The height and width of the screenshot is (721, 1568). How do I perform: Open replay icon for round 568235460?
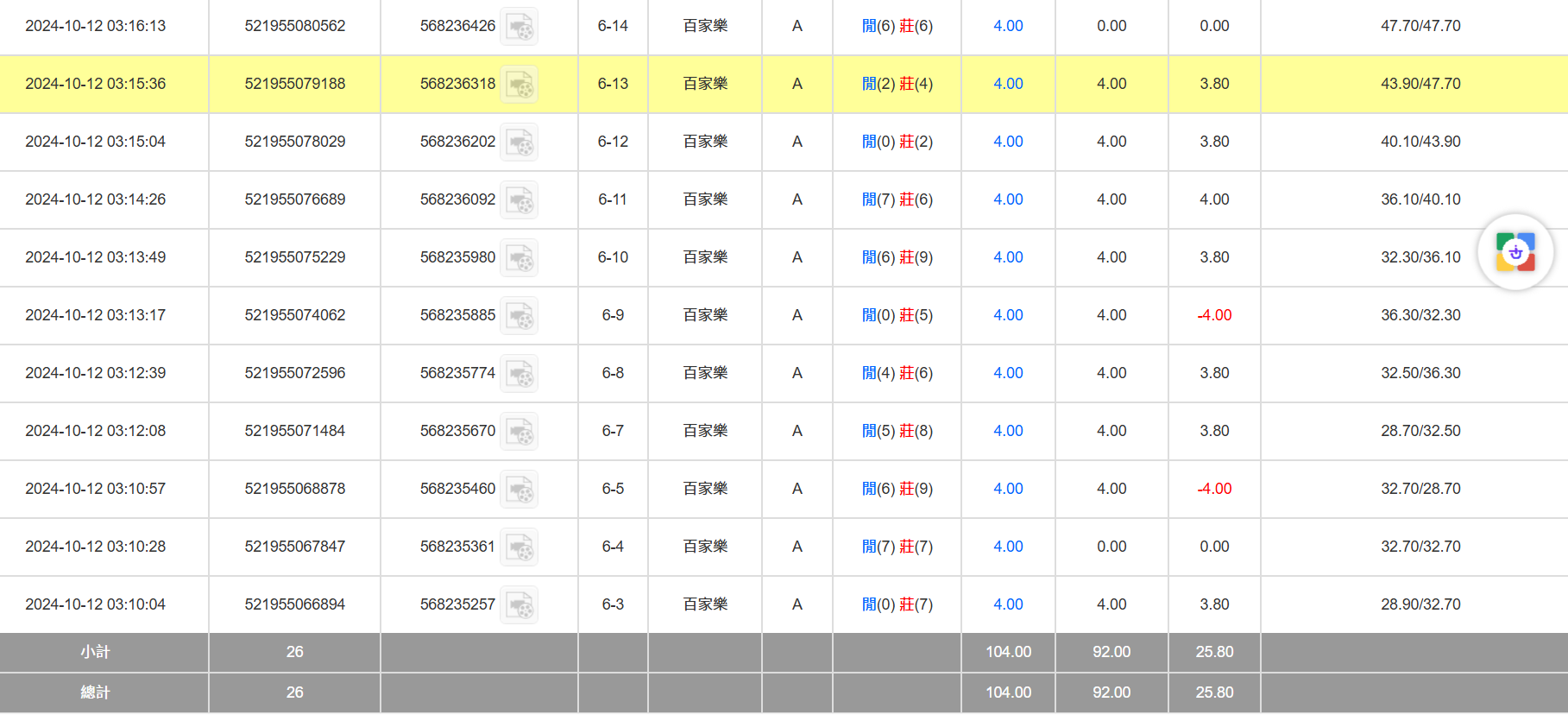click(520, 490)
